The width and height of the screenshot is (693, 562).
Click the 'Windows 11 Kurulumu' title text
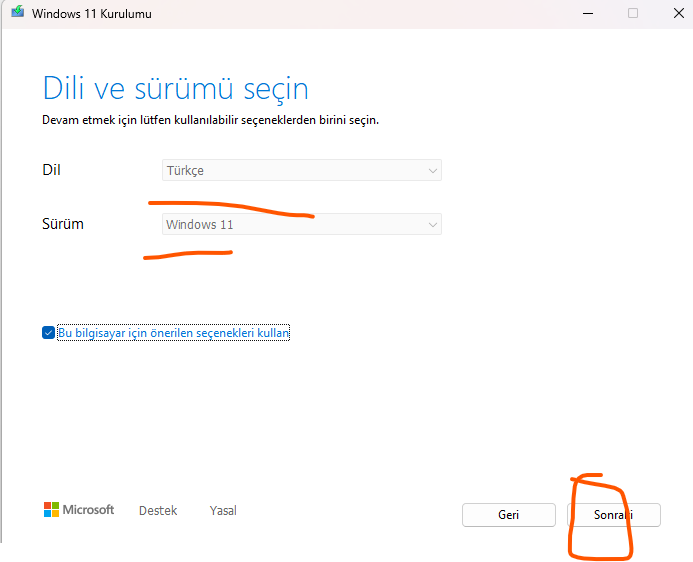point(92,14)
